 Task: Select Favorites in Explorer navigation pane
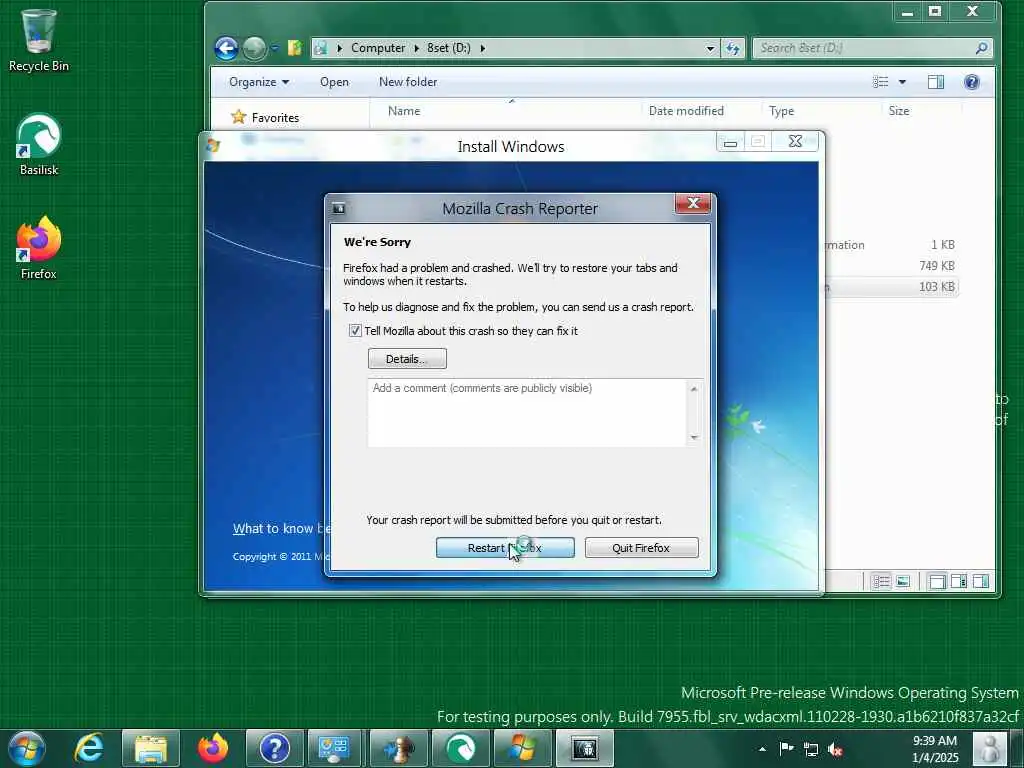pos(266,118)
